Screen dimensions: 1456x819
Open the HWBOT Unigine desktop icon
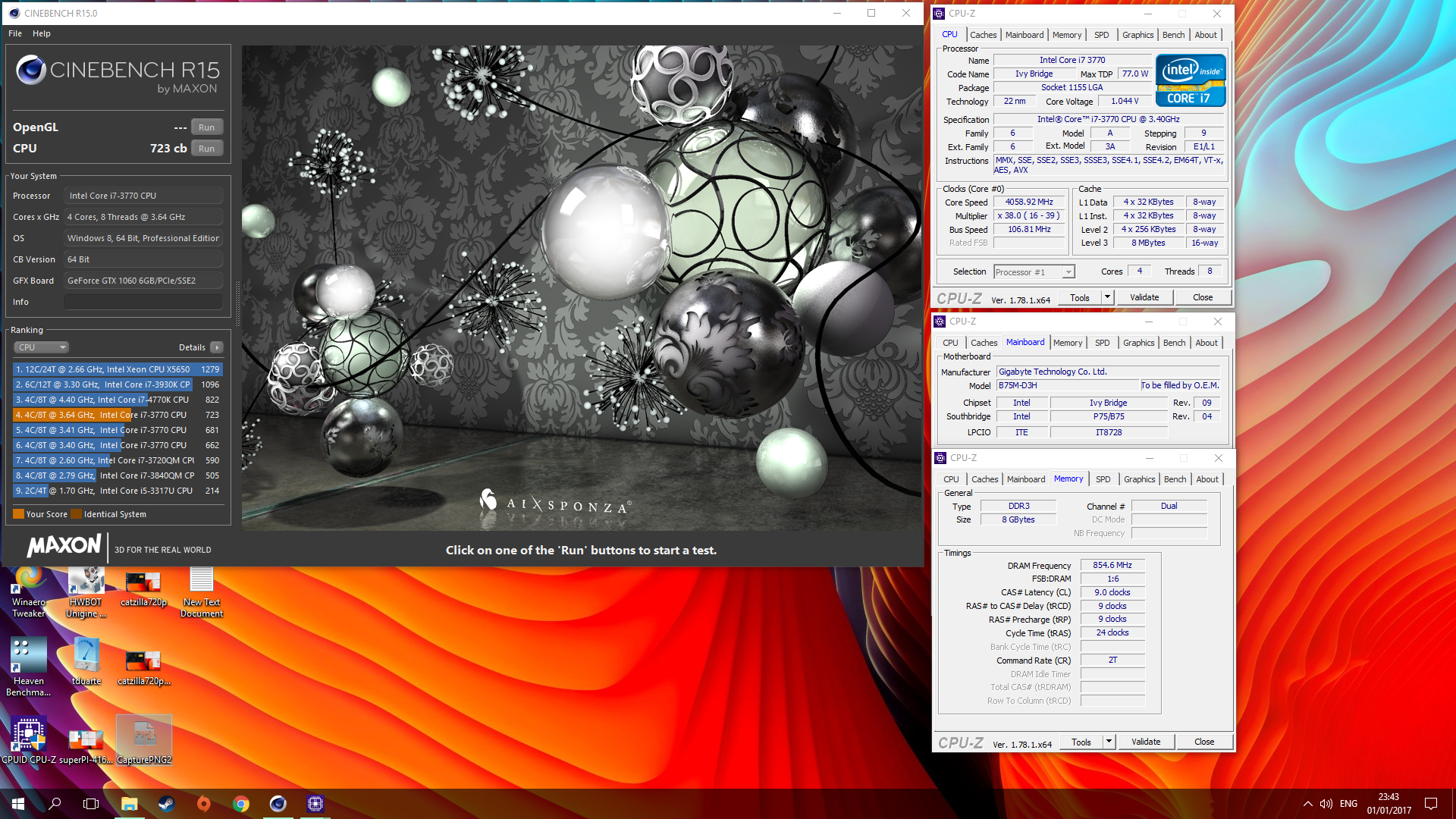point(86,592)
